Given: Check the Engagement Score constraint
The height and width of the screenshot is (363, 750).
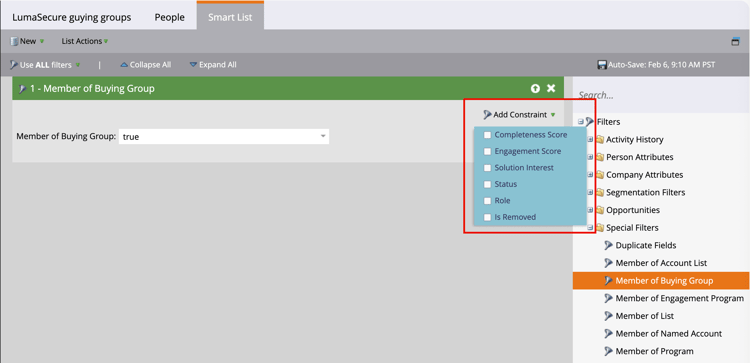Looking at the screenshot, I should click(x=487, y=152).
